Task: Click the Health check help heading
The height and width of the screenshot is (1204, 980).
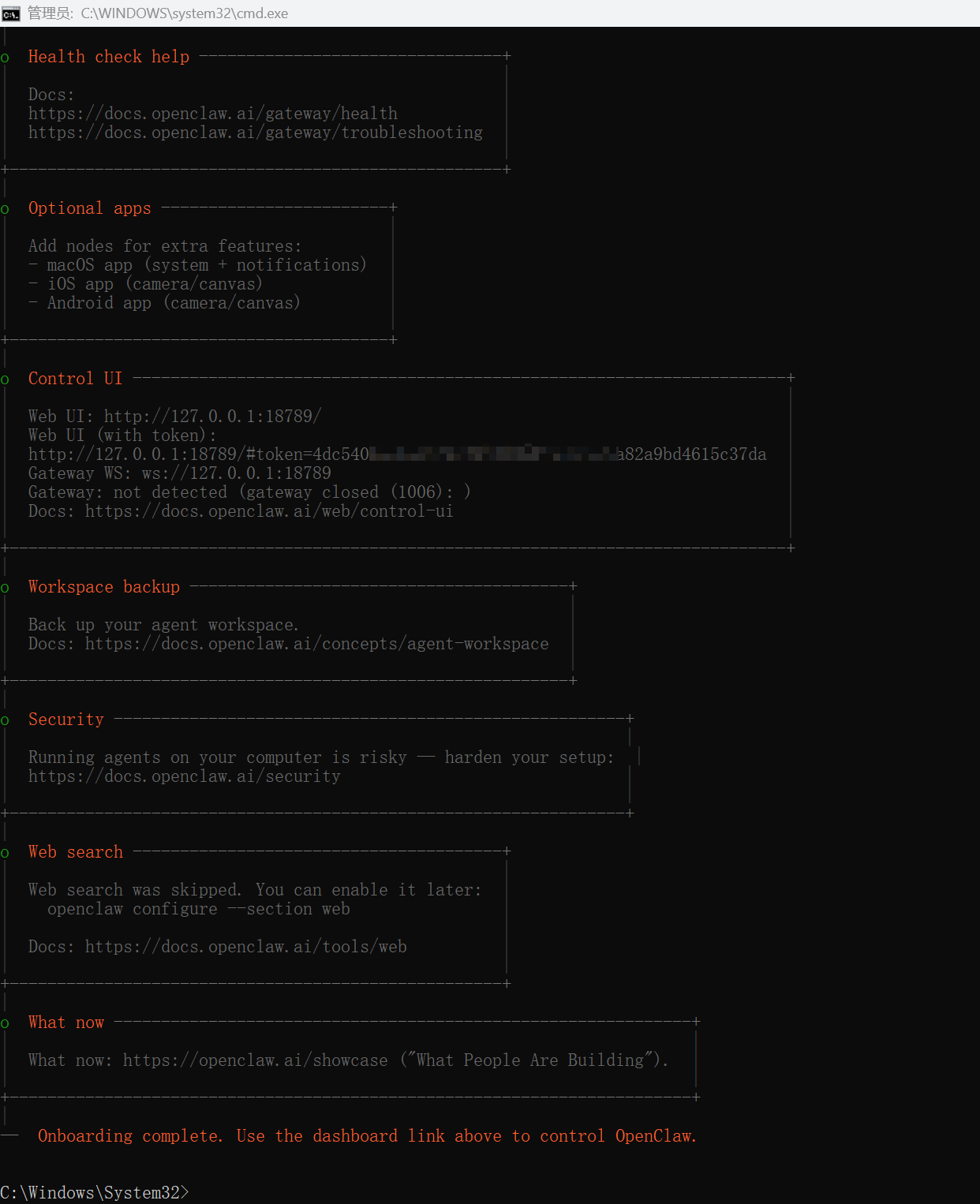Action: [x=109, y=57]
